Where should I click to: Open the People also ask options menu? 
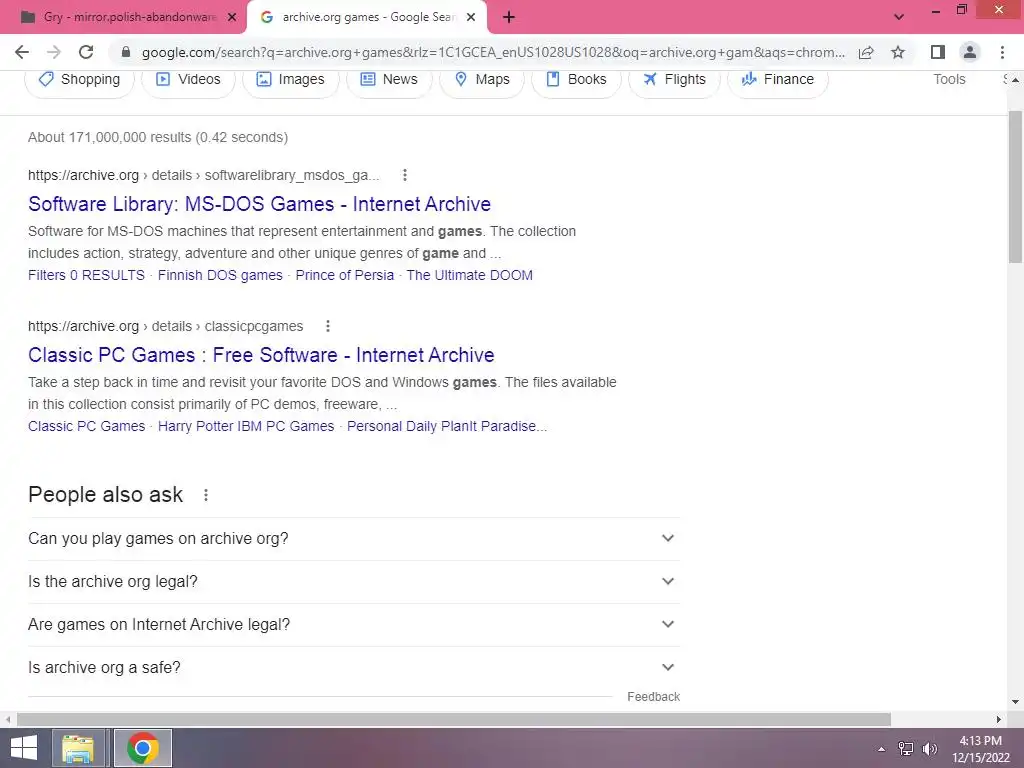(x=206, y=495)
